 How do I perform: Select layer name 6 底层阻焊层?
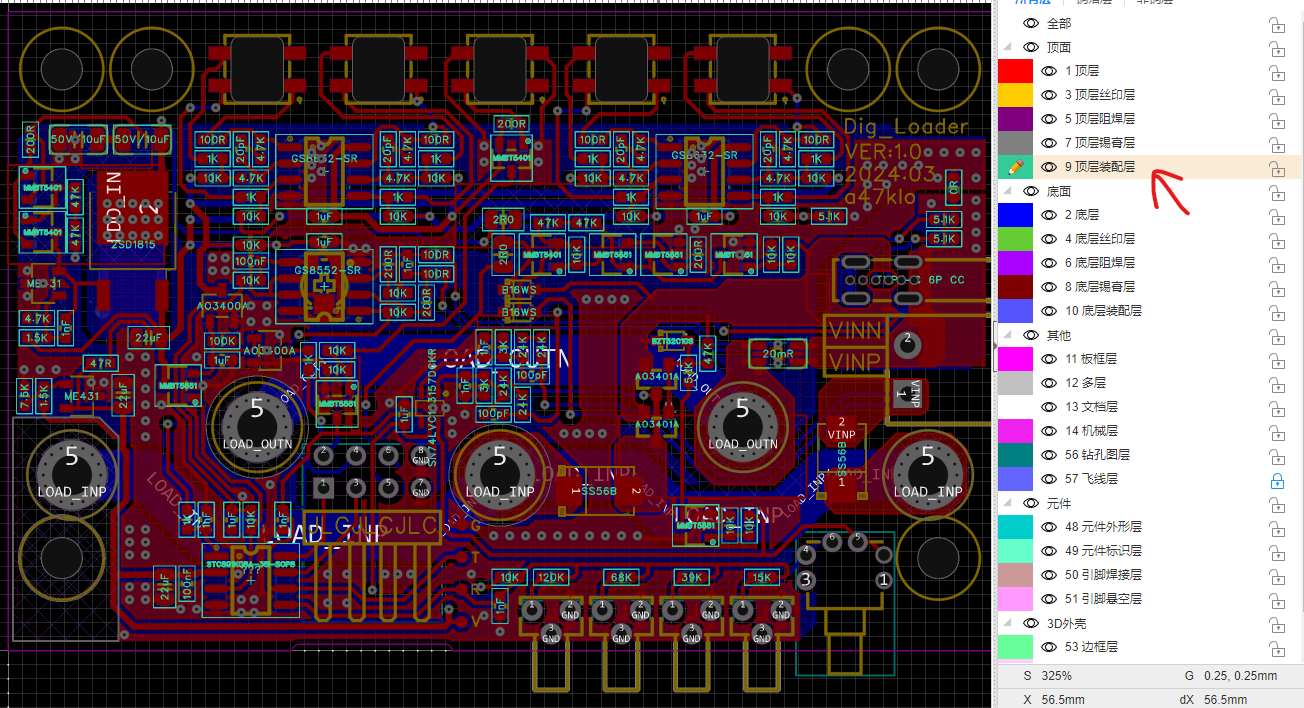click(1100, 263)
